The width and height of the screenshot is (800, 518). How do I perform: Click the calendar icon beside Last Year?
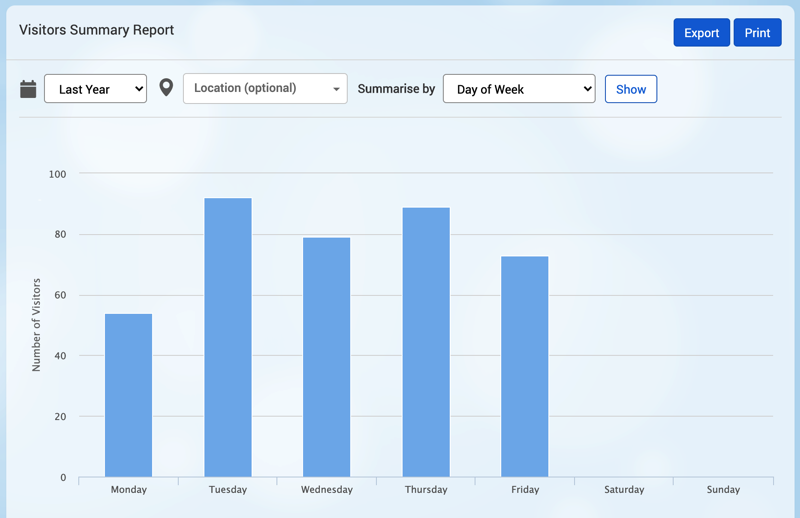click(x=28, y=89)
